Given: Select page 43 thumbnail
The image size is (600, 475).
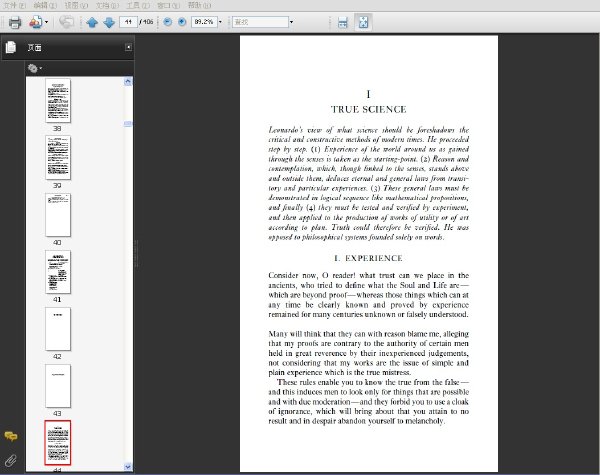Looking at the screenshot, I should (58, 386).
